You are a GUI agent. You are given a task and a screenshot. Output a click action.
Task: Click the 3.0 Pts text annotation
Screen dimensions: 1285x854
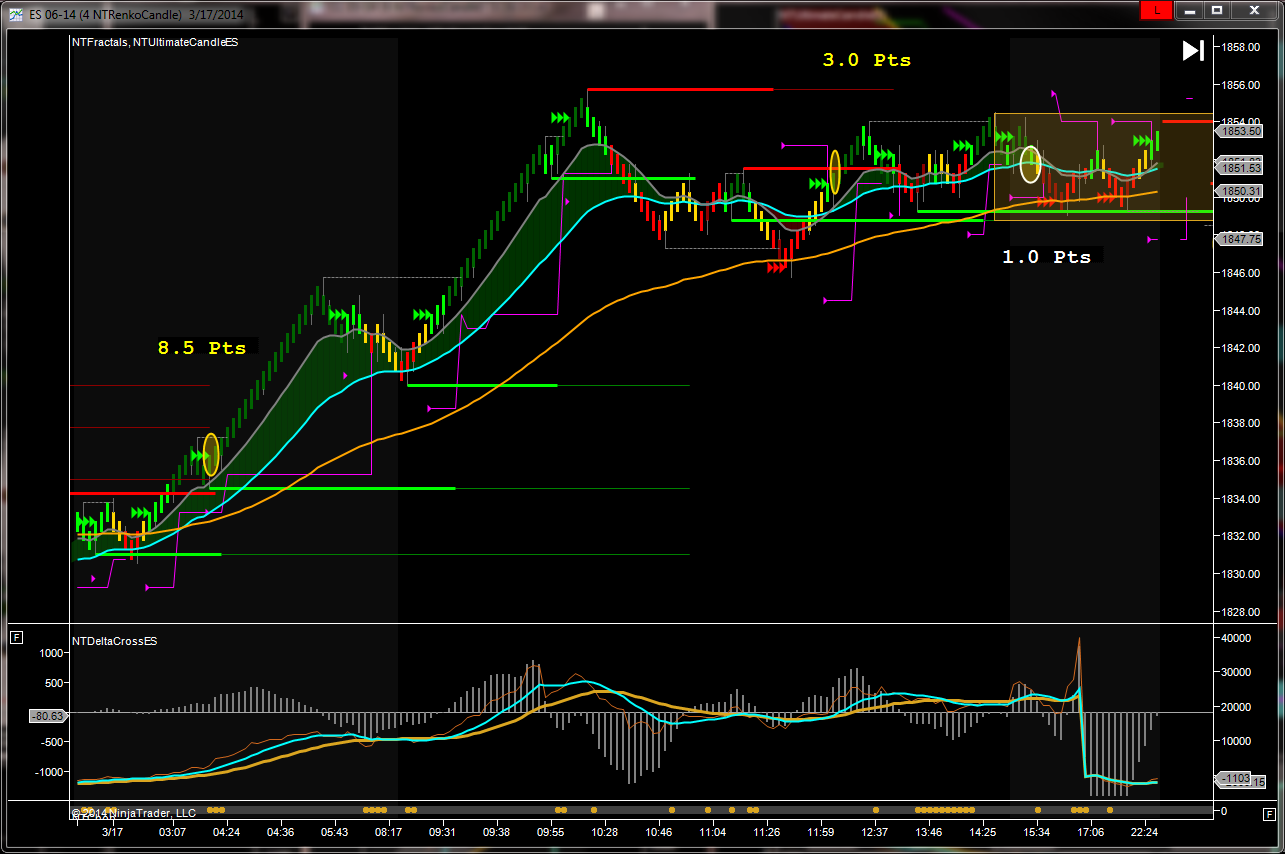866,60
